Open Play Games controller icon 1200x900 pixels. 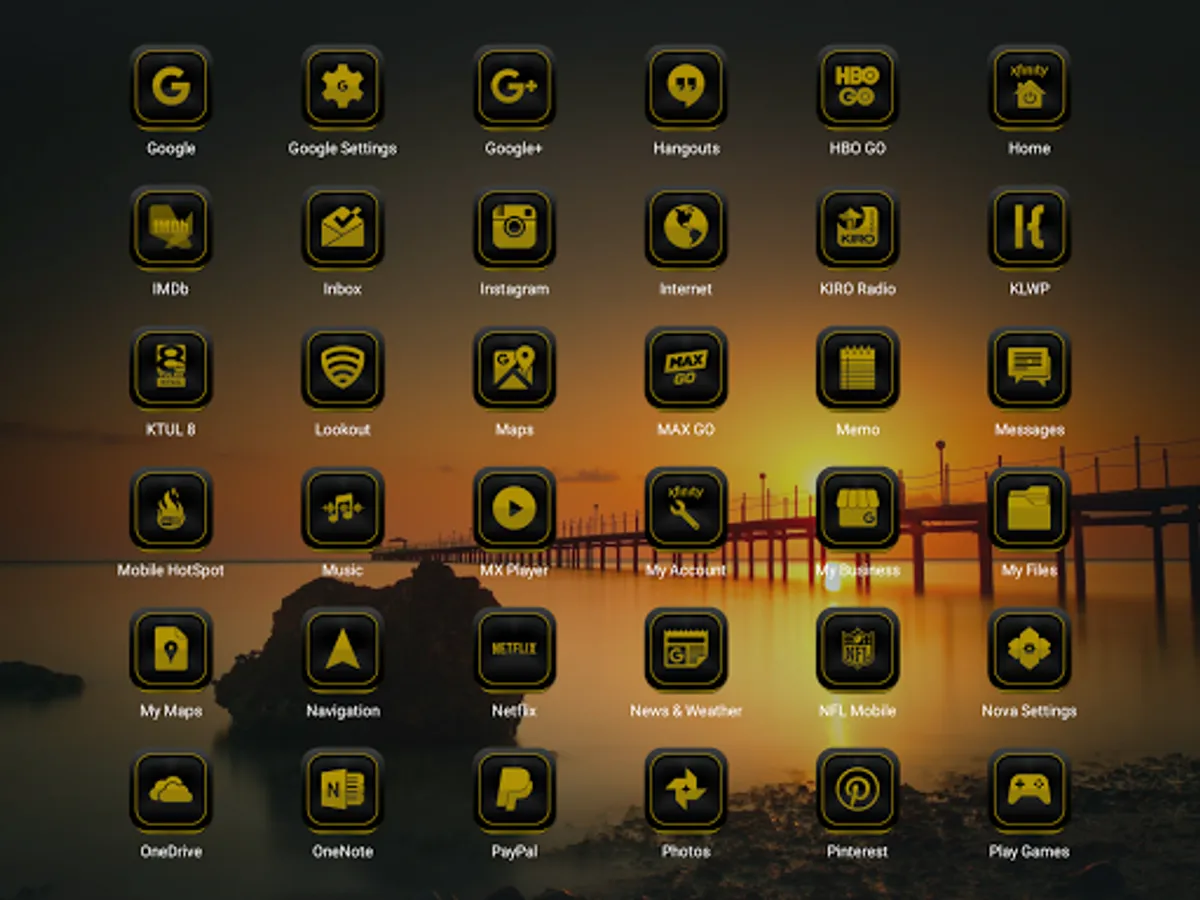pos(1029,791)
